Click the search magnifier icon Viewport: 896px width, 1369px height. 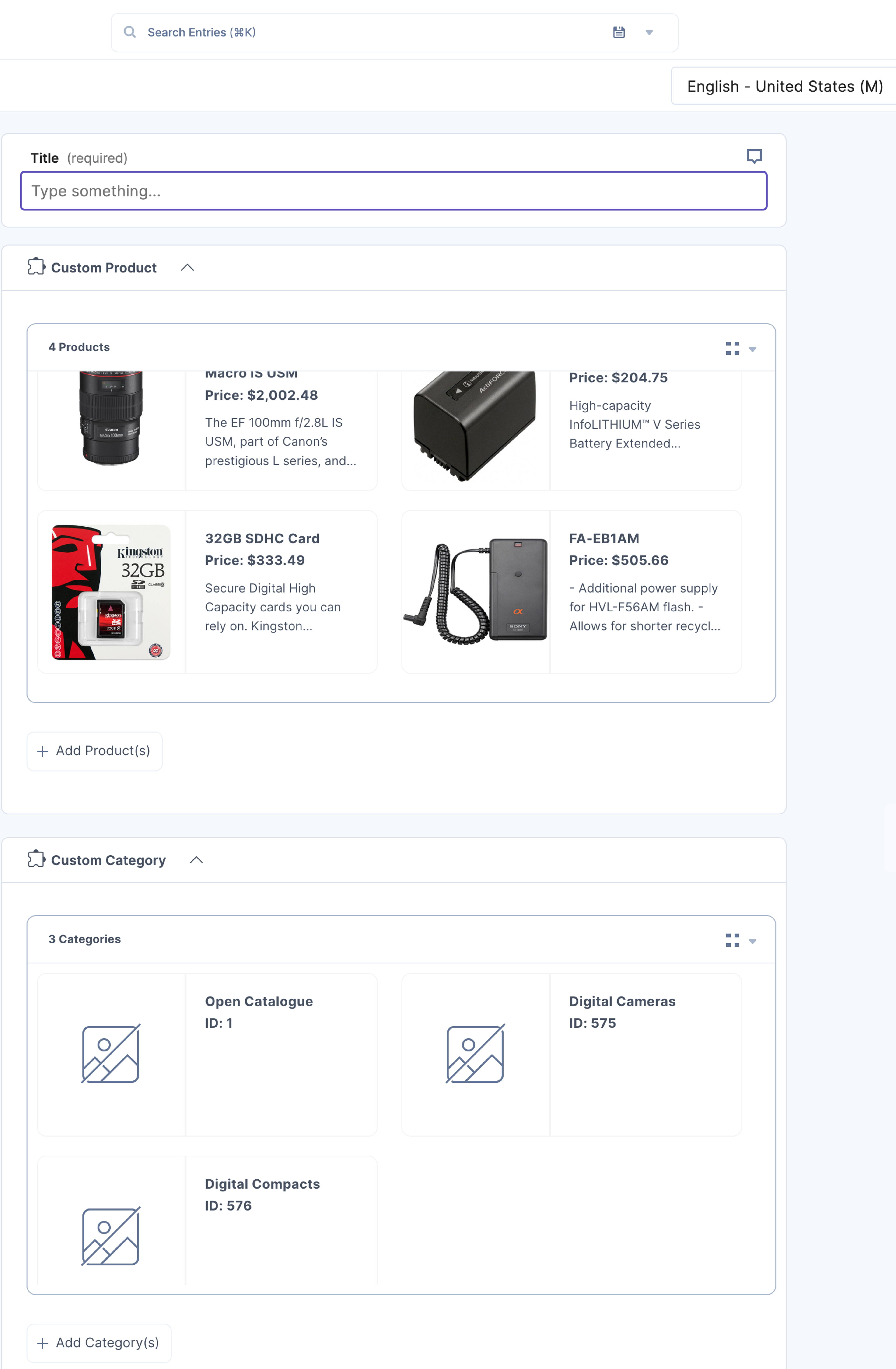click(130, 32)
